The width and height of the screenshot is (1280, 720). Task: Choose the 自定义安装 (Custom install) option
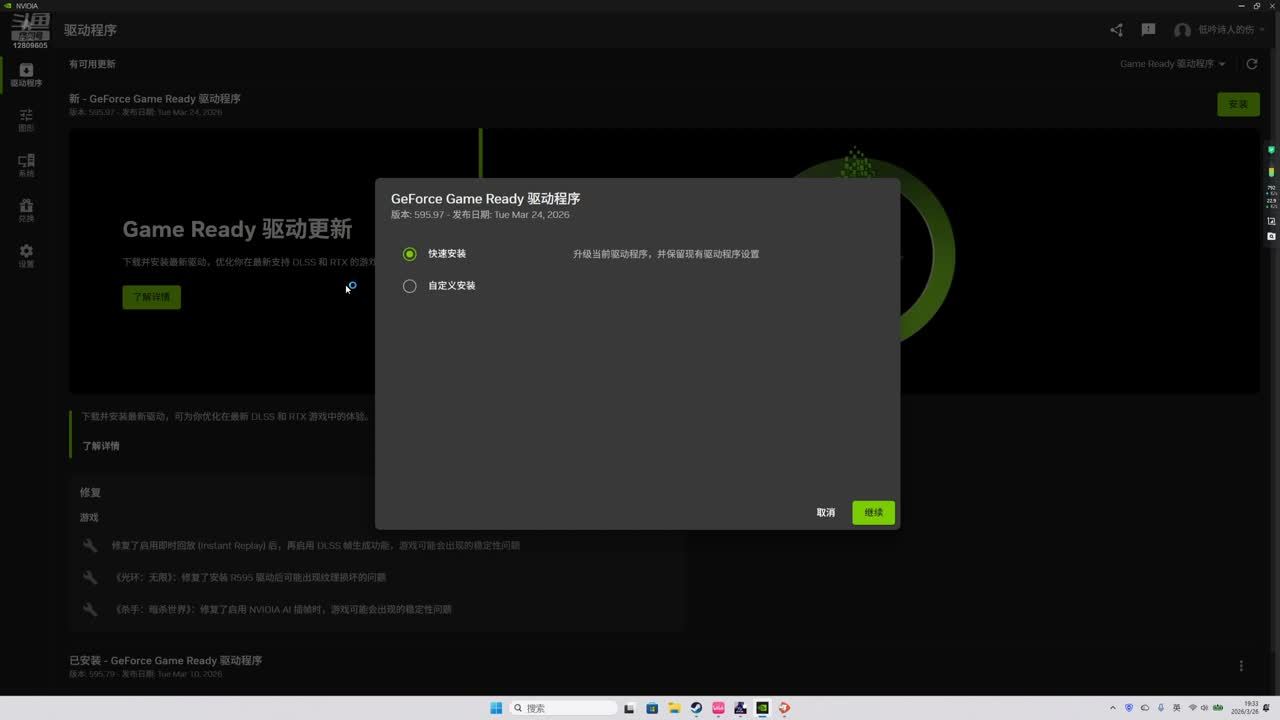click(409, 286)
